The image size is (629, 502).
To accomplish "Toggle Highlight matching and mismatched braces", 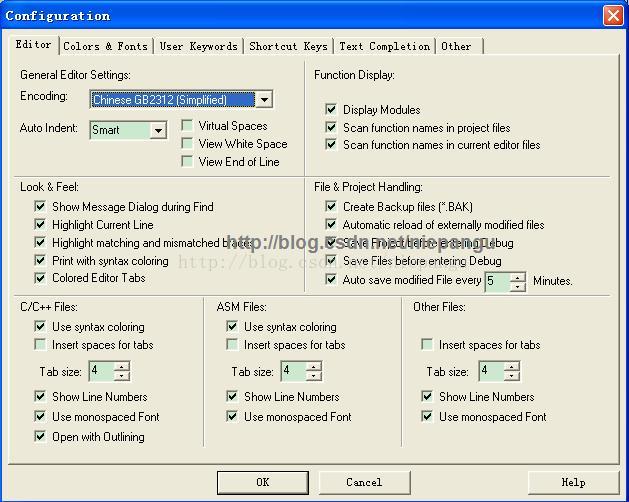I will (40, 242).
